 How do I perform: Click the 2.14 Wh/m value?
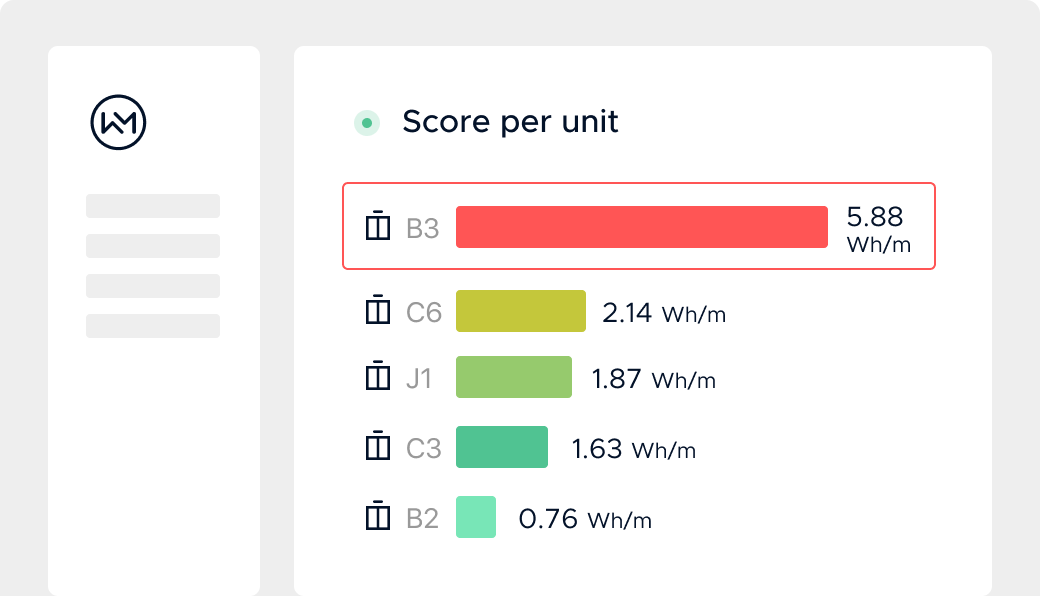(664, 313)
